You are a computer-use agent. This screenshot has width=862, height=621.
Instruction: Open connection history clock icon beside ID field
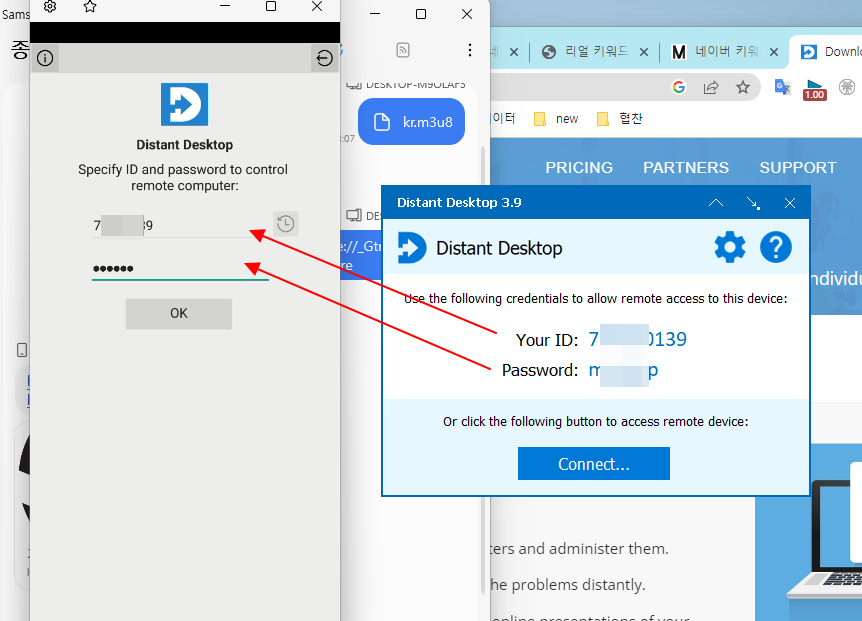(x=285, y=224)
